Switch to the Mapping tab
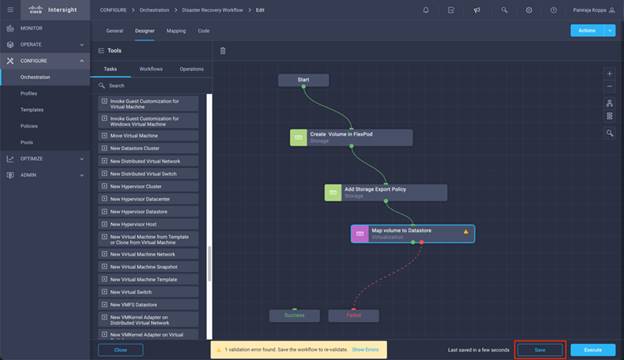Viewport: 624px width, 360px height. [x=176, y=31]
